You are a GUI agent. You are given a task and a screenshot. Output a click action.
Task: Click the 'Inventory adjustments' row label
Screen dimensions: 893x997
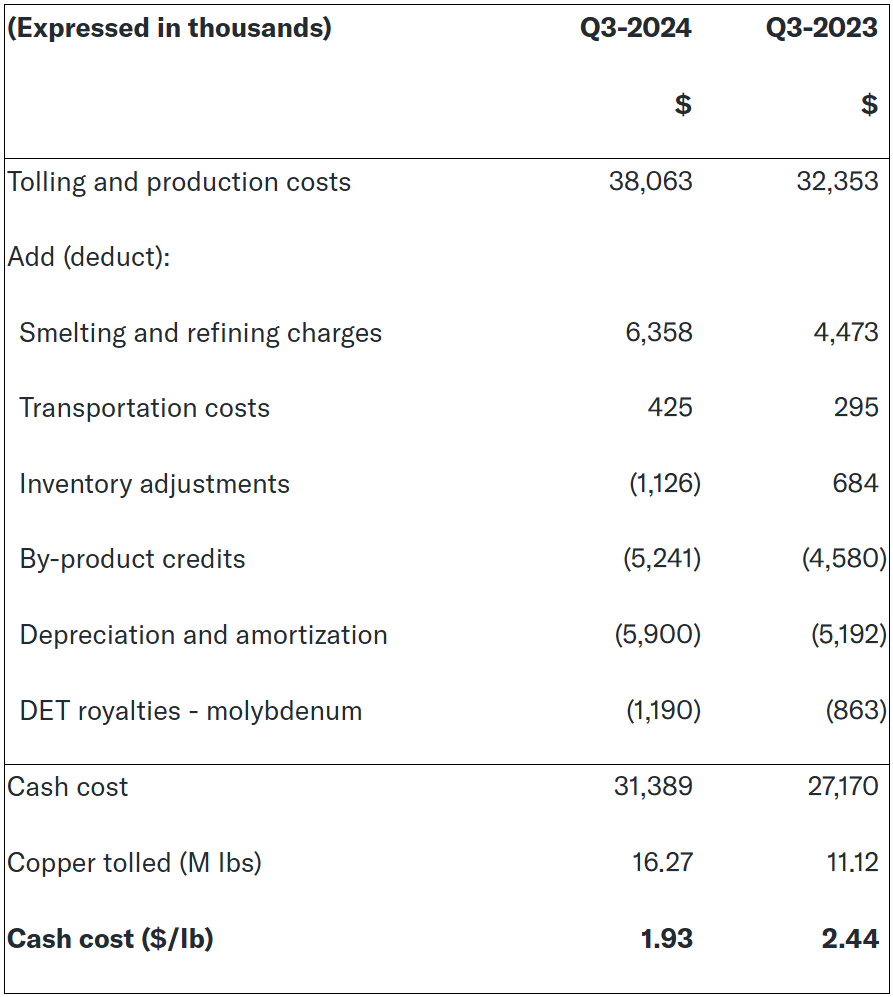(x=154, y=484)
